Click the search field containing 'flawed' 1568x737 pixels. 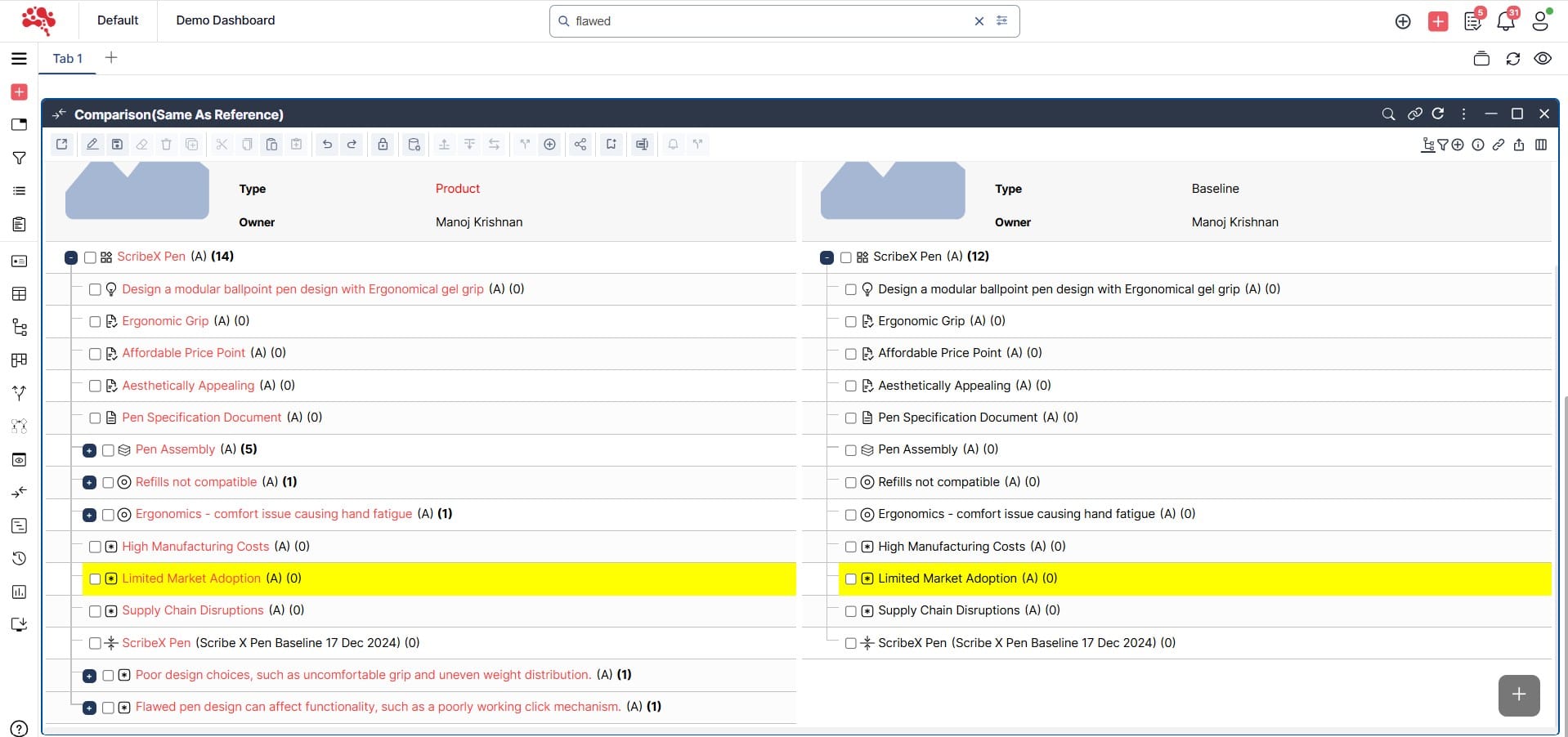coord(768,21)
